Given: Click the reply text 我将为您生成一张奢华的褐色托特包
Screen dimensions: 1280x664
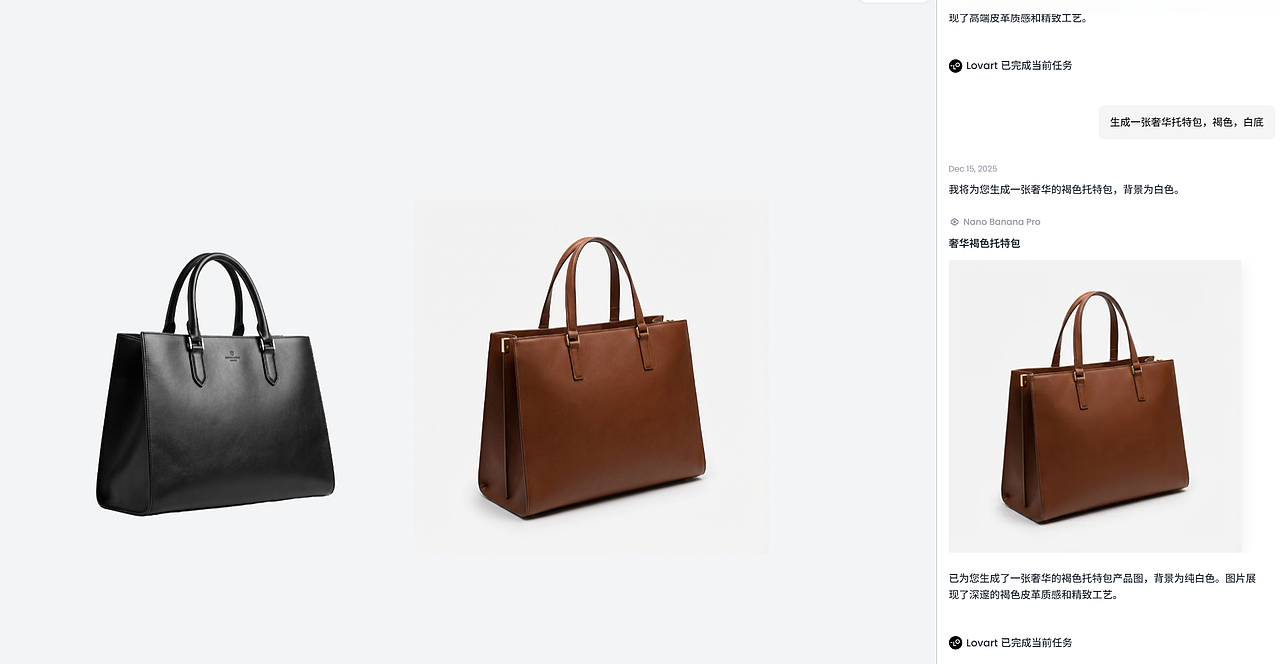Looking at the screenshot, I should [1064, 190].
